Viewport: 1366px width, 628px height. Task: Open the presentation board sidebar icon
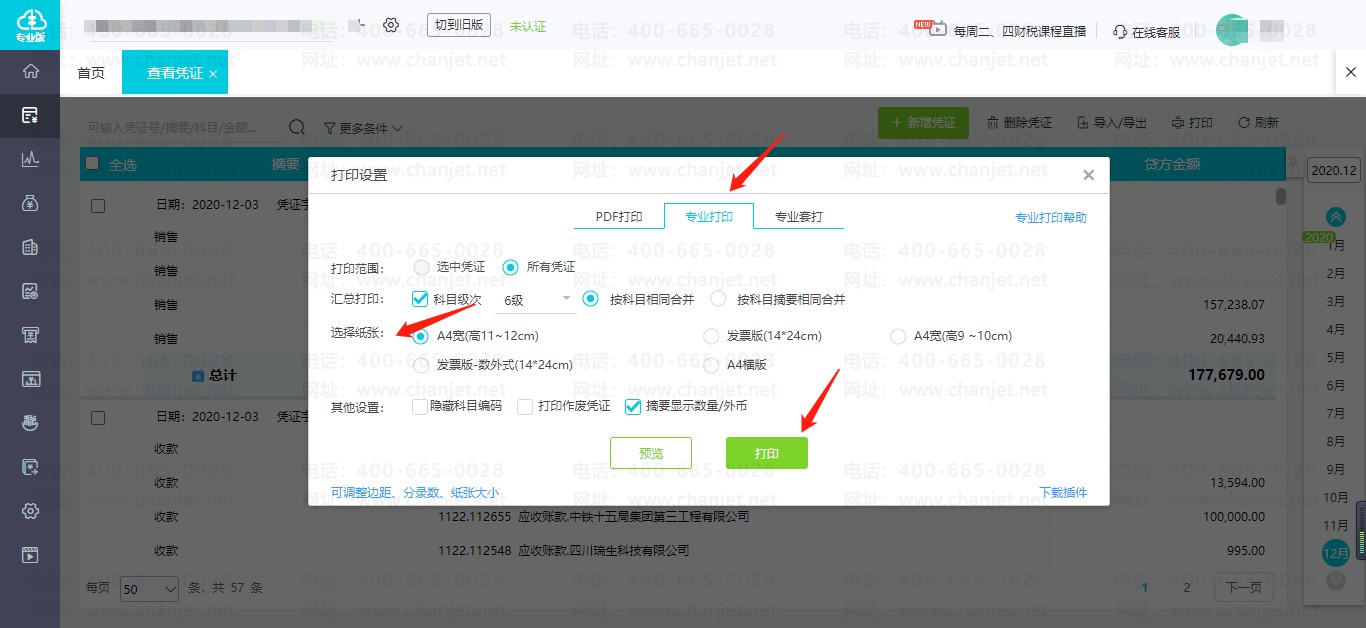[30, 379]
